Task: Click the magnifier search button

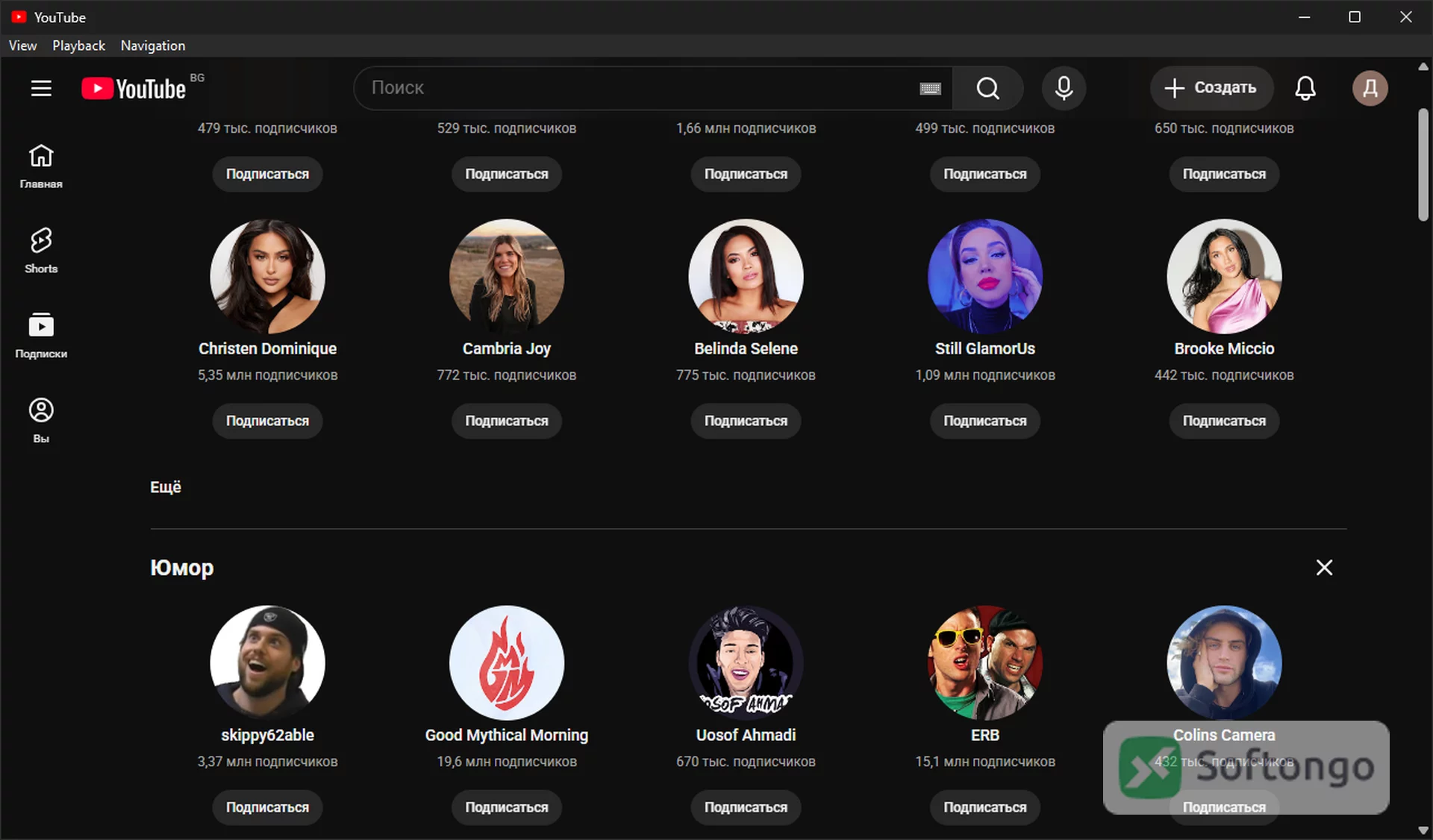Action: 987,88
